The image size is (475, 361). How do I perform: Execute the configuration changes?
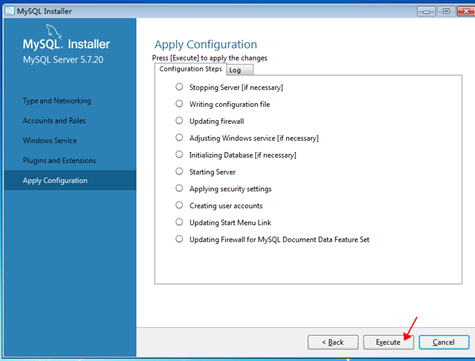click(x=388, y=342)
